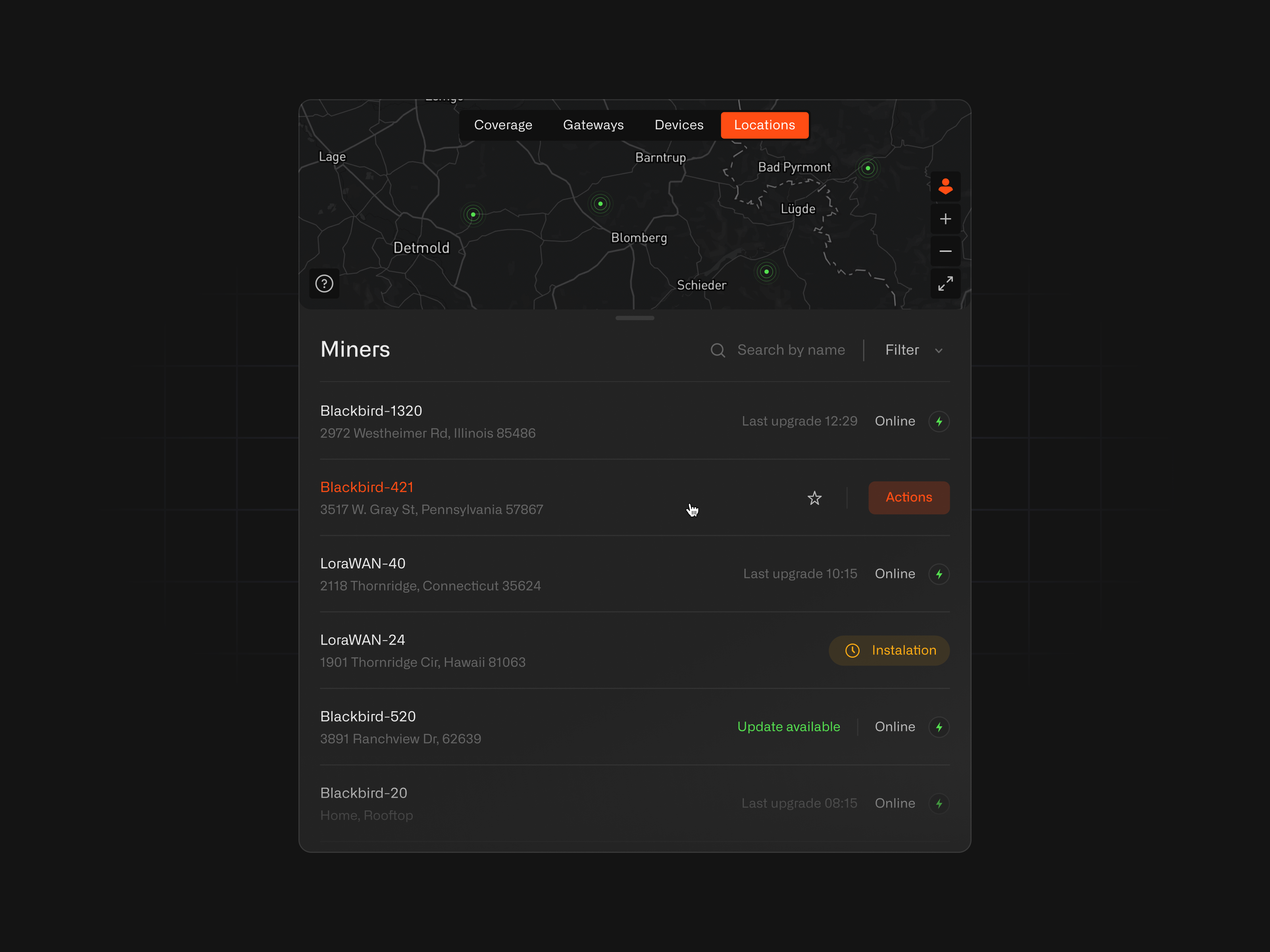The height and width of the screenshot is (952, 1270).
Task: Toggle the favorite star for Blackbird-421
Action: point(815,498)
